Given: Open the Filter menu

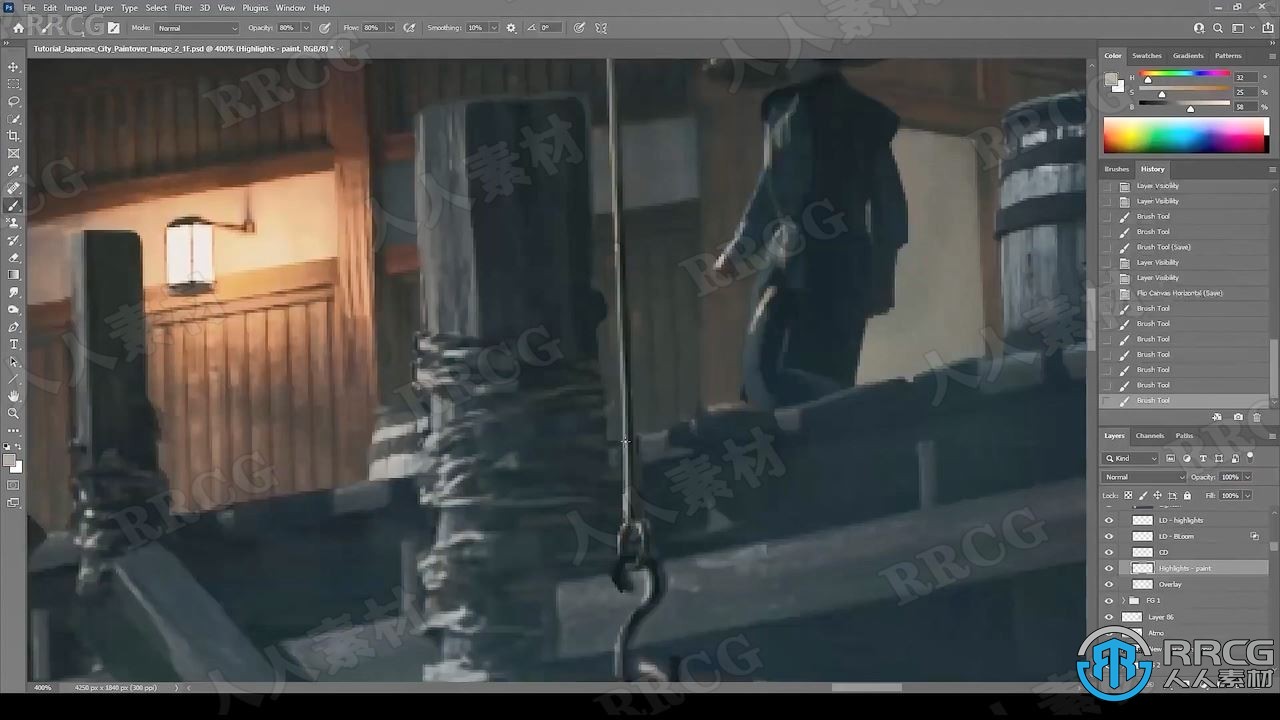Looking at the screenshot, I should tap(183, 8).
